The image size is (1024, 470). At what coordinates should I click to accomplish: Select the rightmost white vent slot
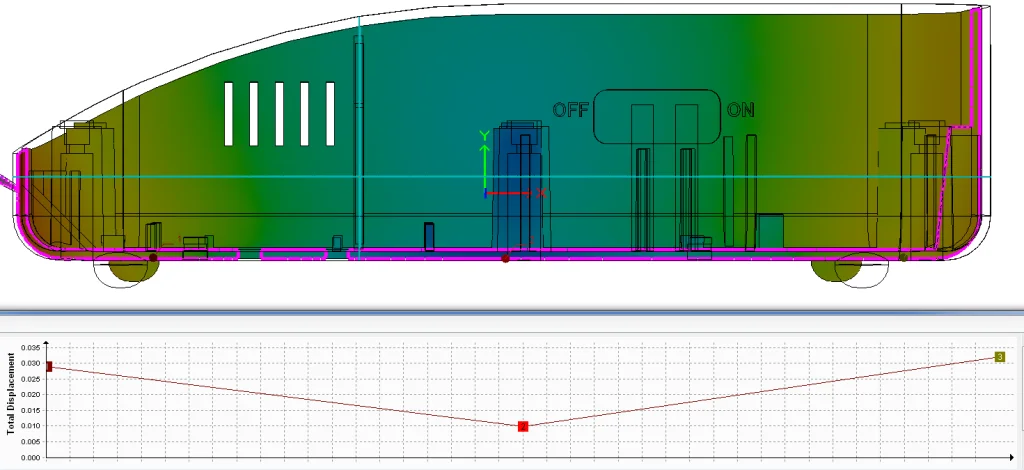point(330,114)
